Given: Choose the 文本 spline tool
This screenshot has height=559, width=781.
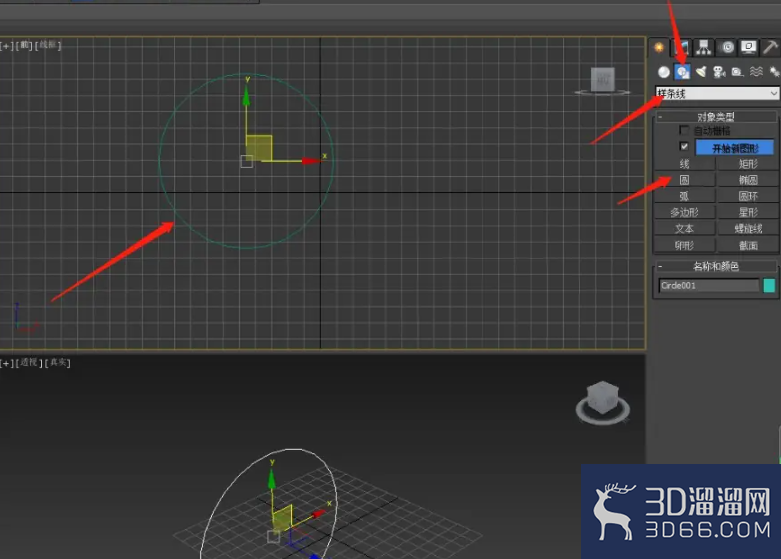Looking at the screenshot, I should tap(684, 229).
